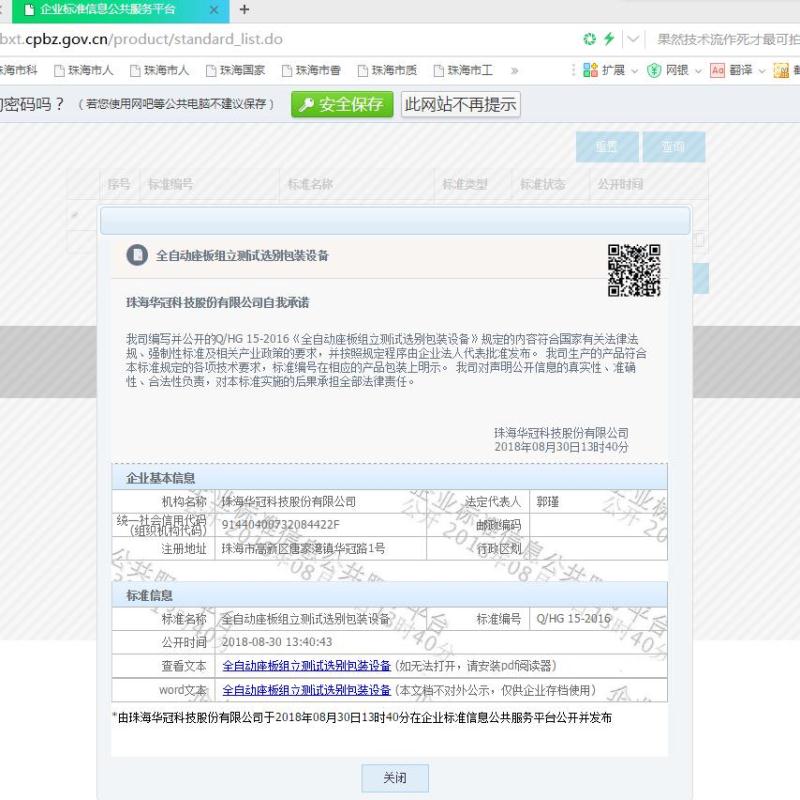Viewport: 800px width, 800px height.
Task: Select the 企业标准信息公共服务平台 tab
Action: pyautogui.click(x=120, y=10)
